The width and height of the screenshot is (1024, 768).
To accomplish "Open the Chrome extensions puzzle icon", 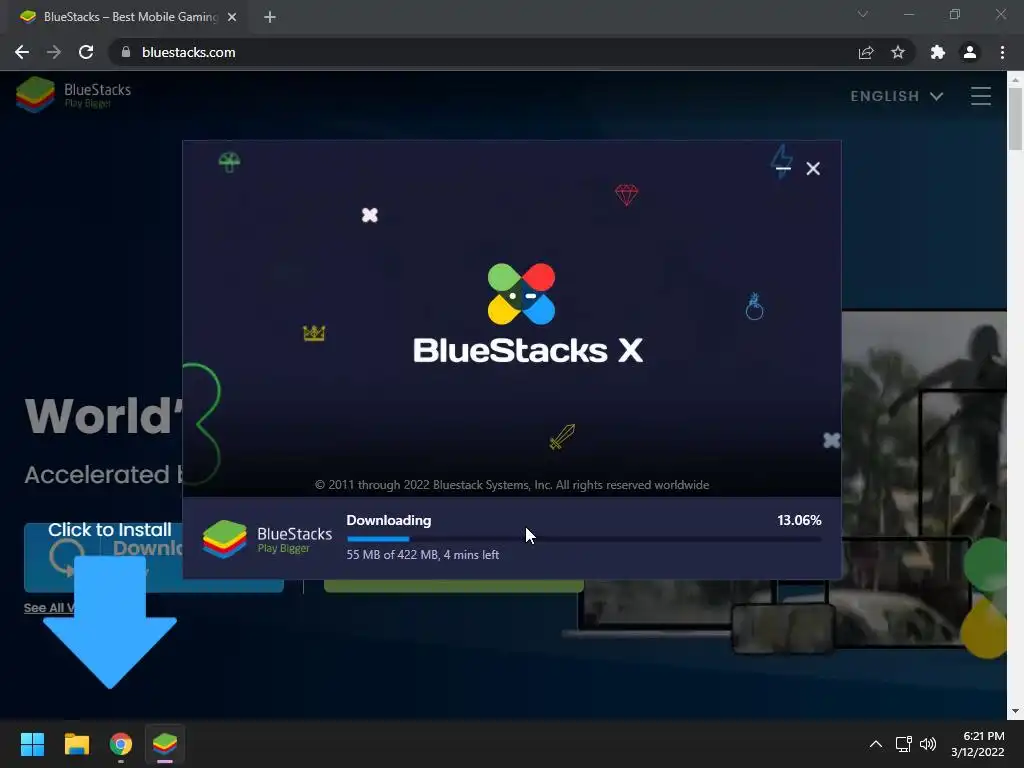I will coord(938,52).
